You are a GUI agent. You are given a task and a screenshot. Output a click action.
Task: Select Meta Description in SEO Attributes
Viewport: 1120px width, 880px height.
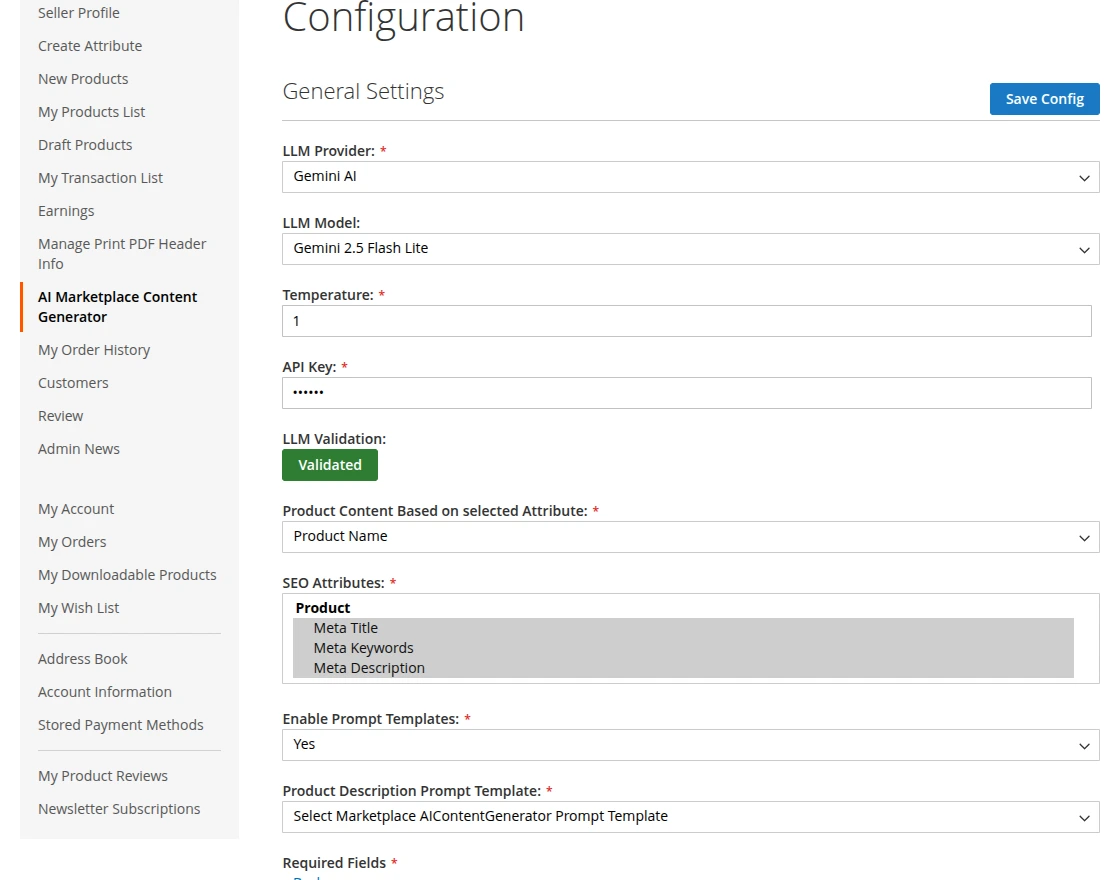683,668
